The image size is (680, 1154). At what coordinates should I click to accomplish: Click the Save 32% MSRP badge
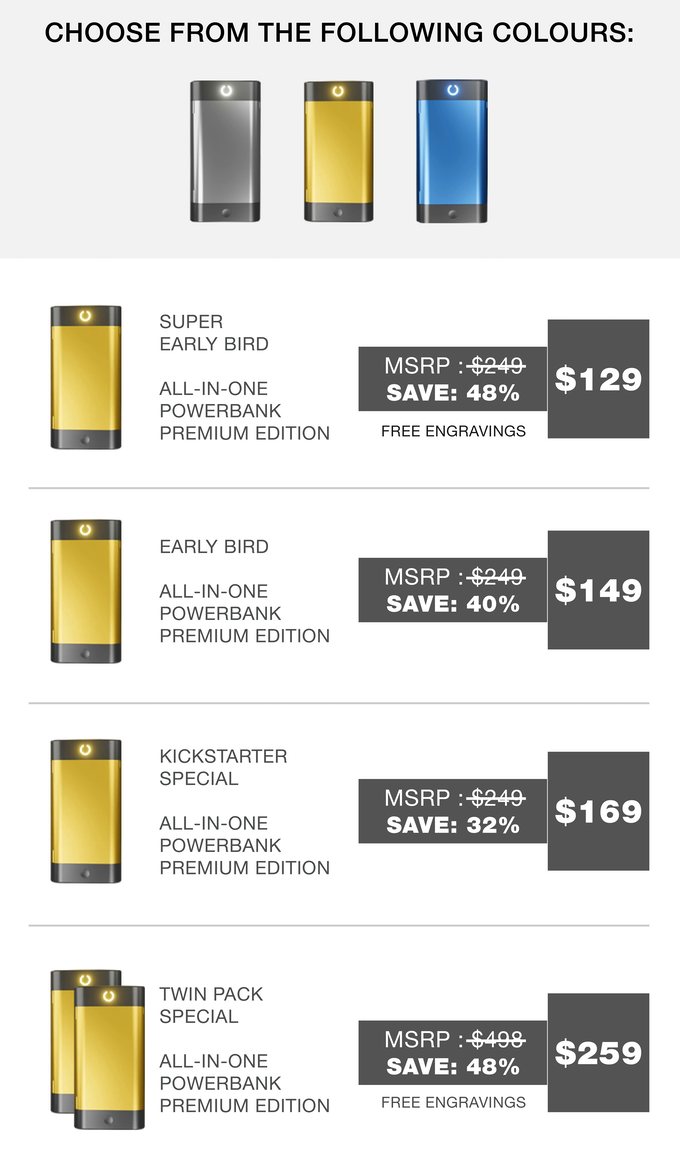tap(453, 811)
